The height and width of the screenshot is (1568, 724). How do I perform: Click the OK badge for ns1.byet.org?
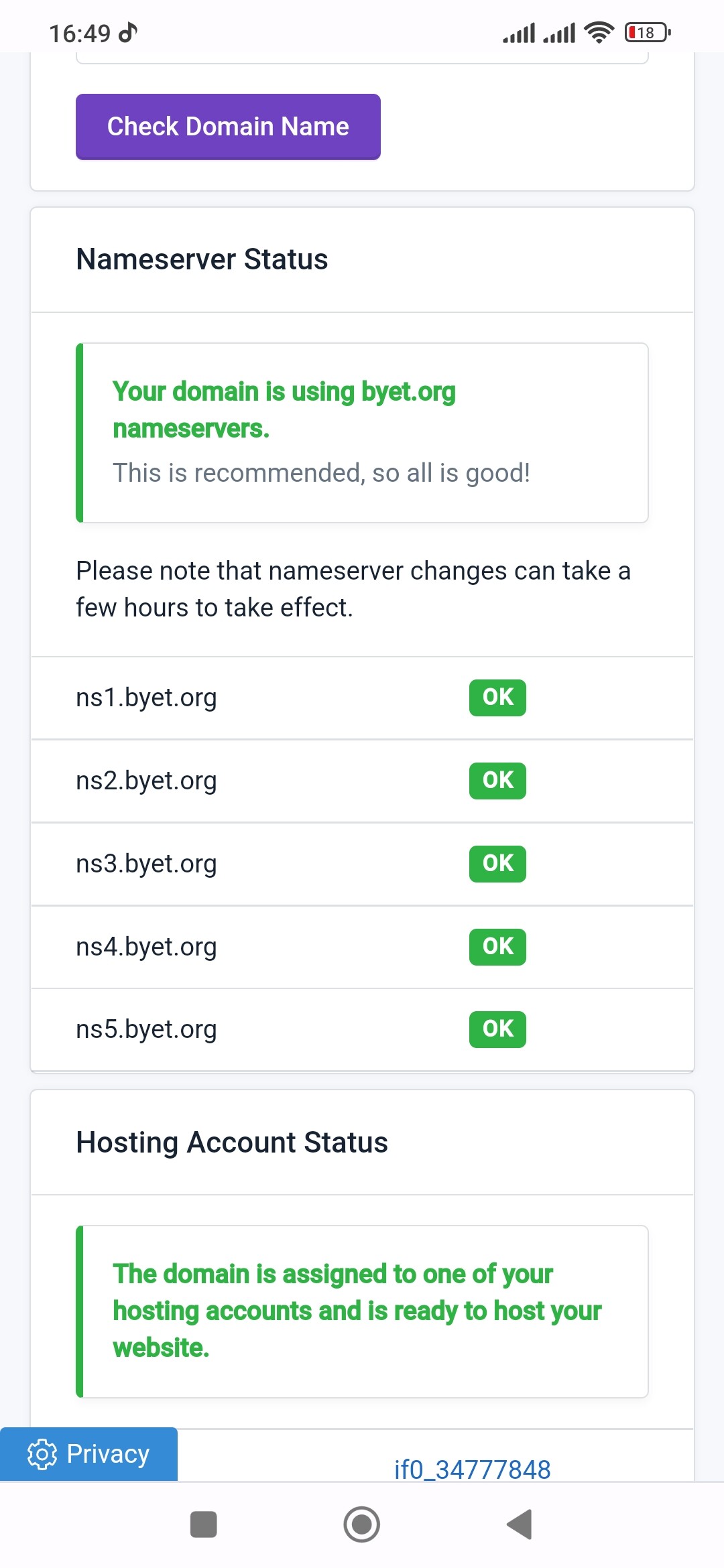click(x=497, y=698)
